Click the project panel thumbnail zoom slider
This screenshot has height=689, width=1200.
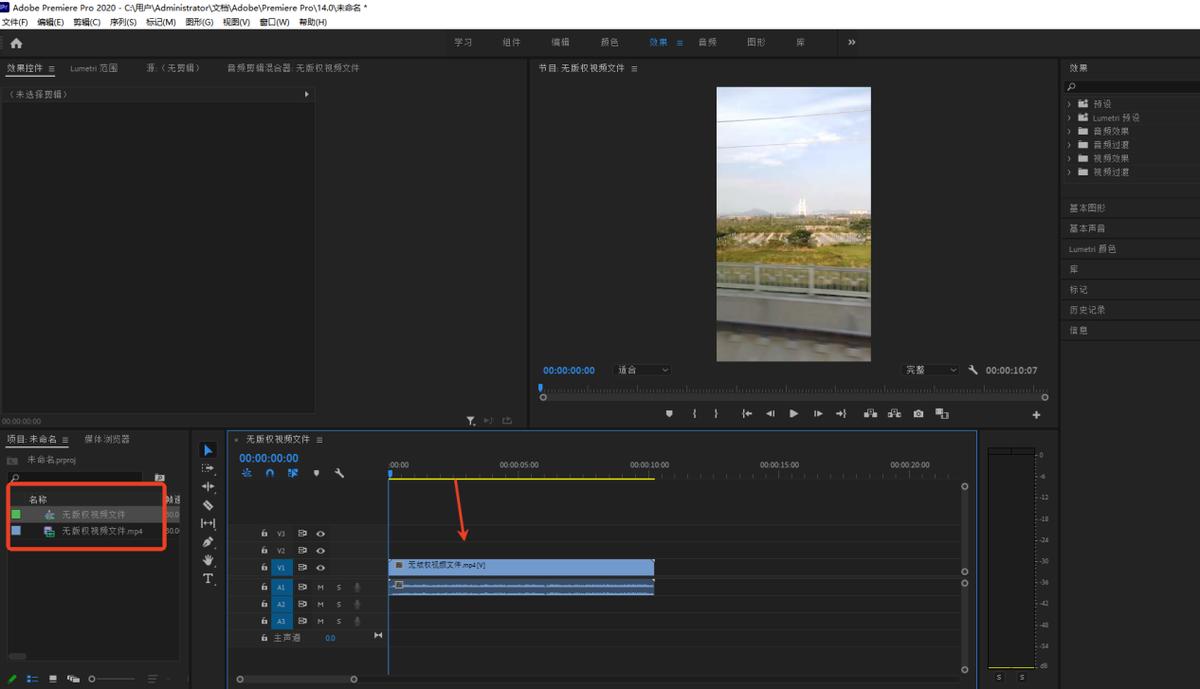92,679
